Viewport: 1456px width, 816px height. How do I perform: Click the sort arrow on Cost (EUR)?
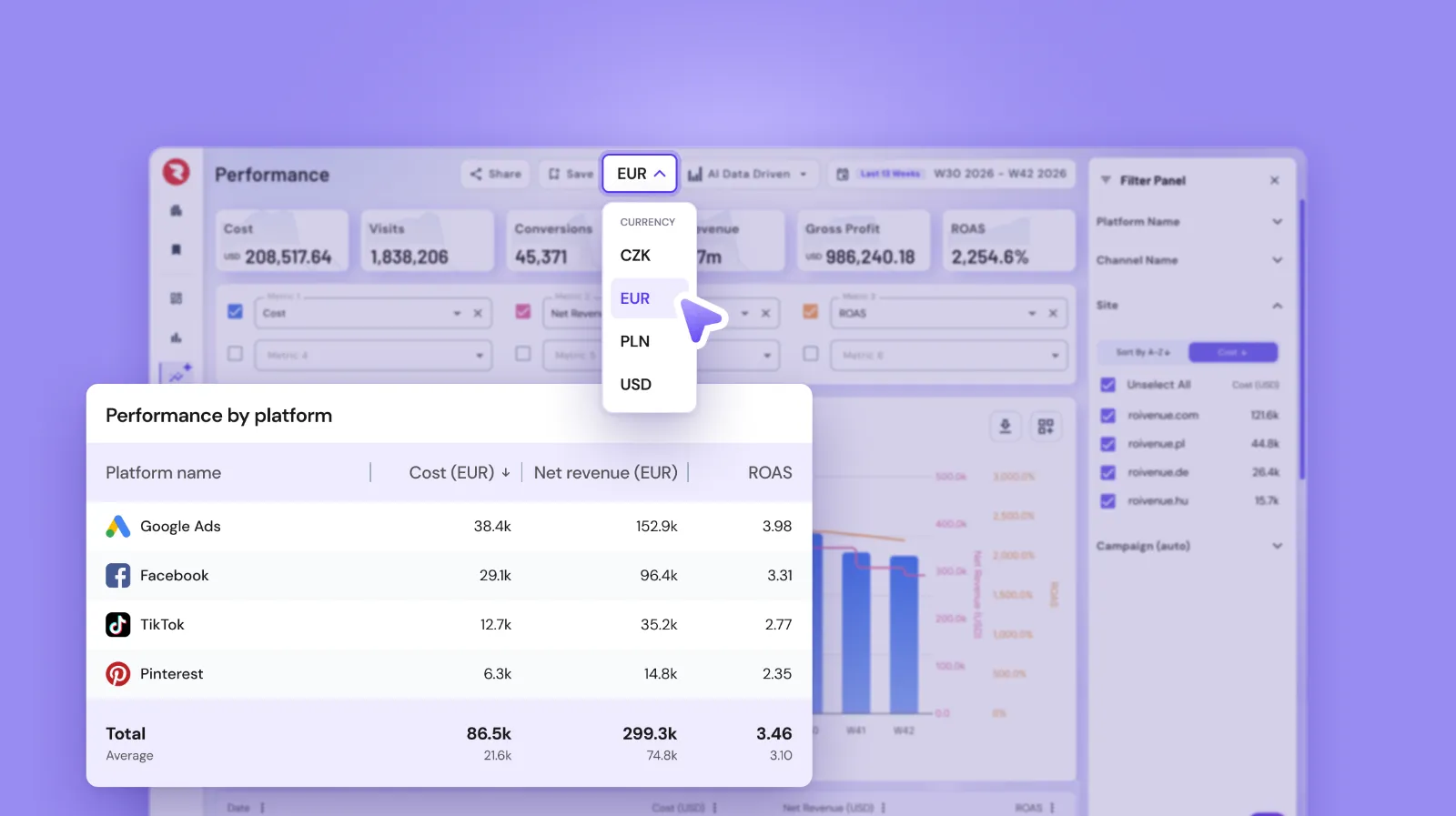tap(506, 473)
